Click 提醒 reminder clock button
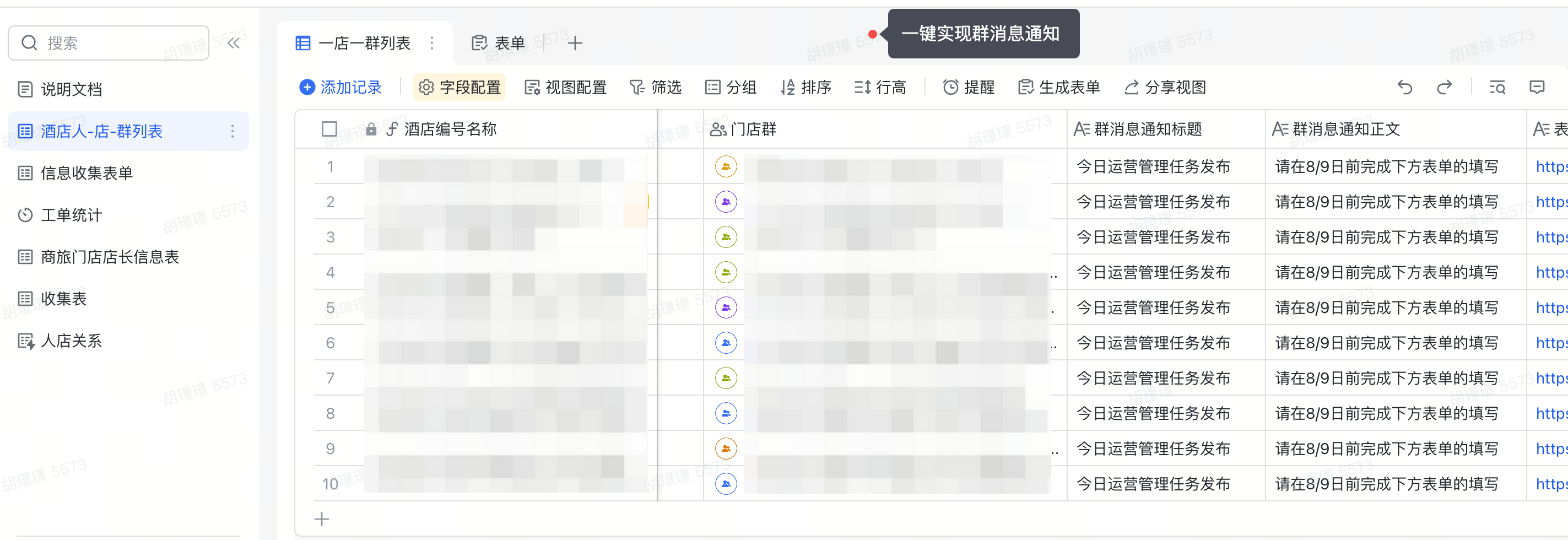The image size is (1568, 540). pyautogui.click(x=969, y=88)
